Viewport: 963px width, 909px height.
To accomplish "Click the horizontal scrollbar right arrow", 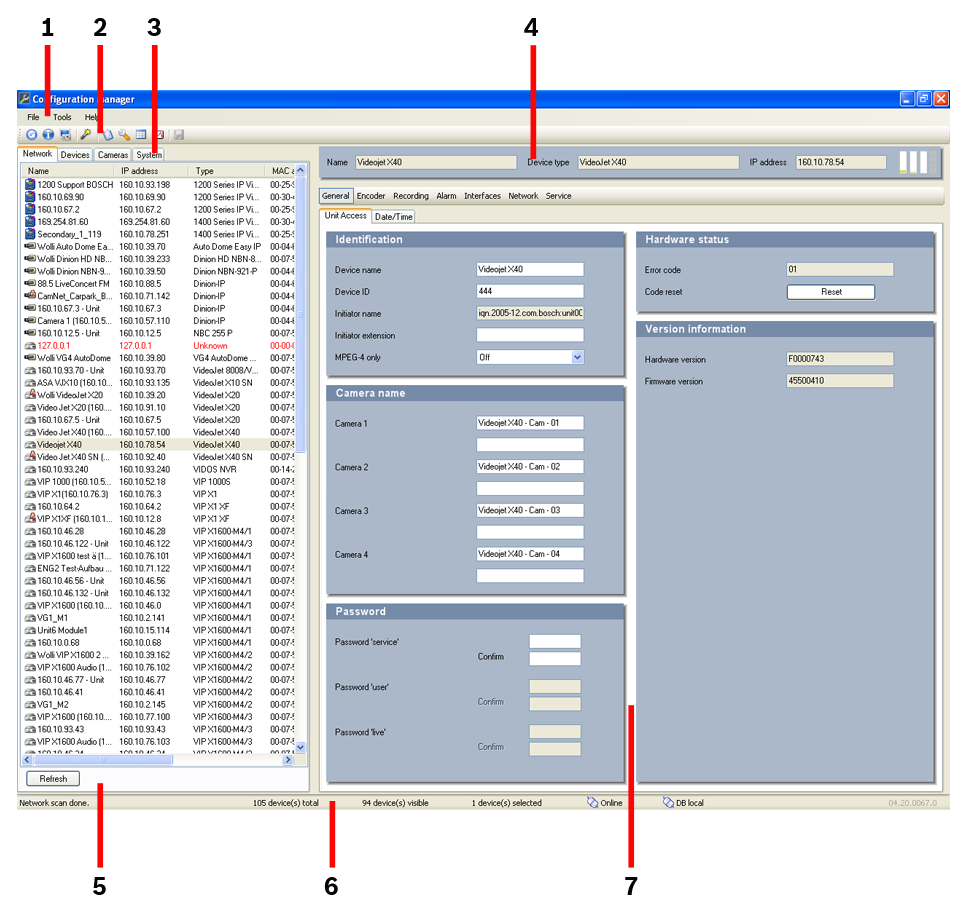I will (287, 760).
